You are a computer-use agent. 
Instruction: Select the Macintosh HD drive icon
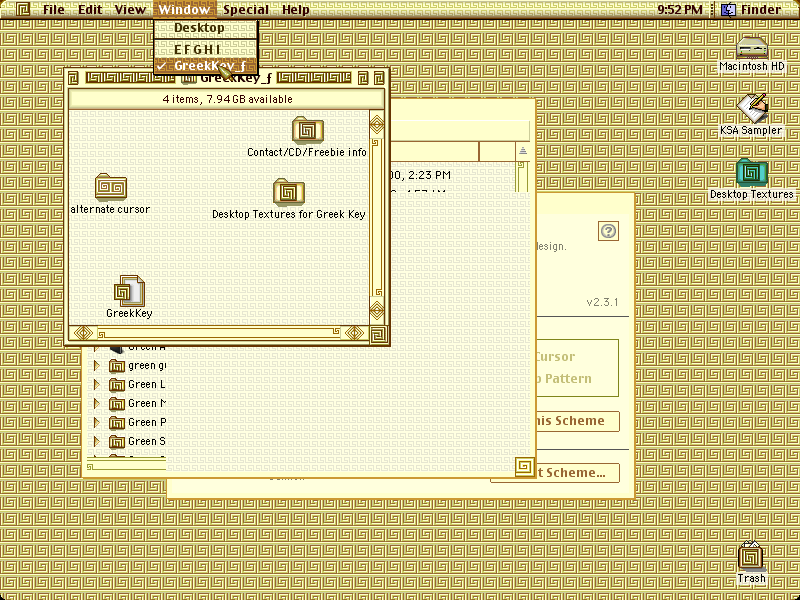752,48
